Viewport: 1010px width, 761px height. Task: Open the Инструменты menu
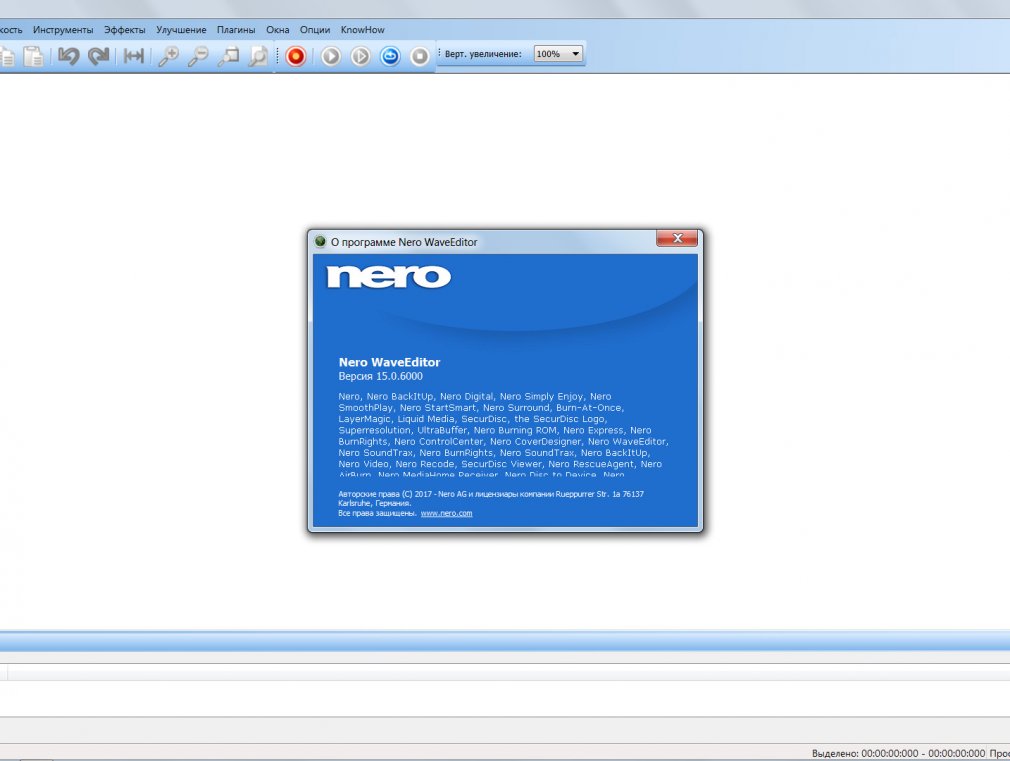click(x=63, y=30)
